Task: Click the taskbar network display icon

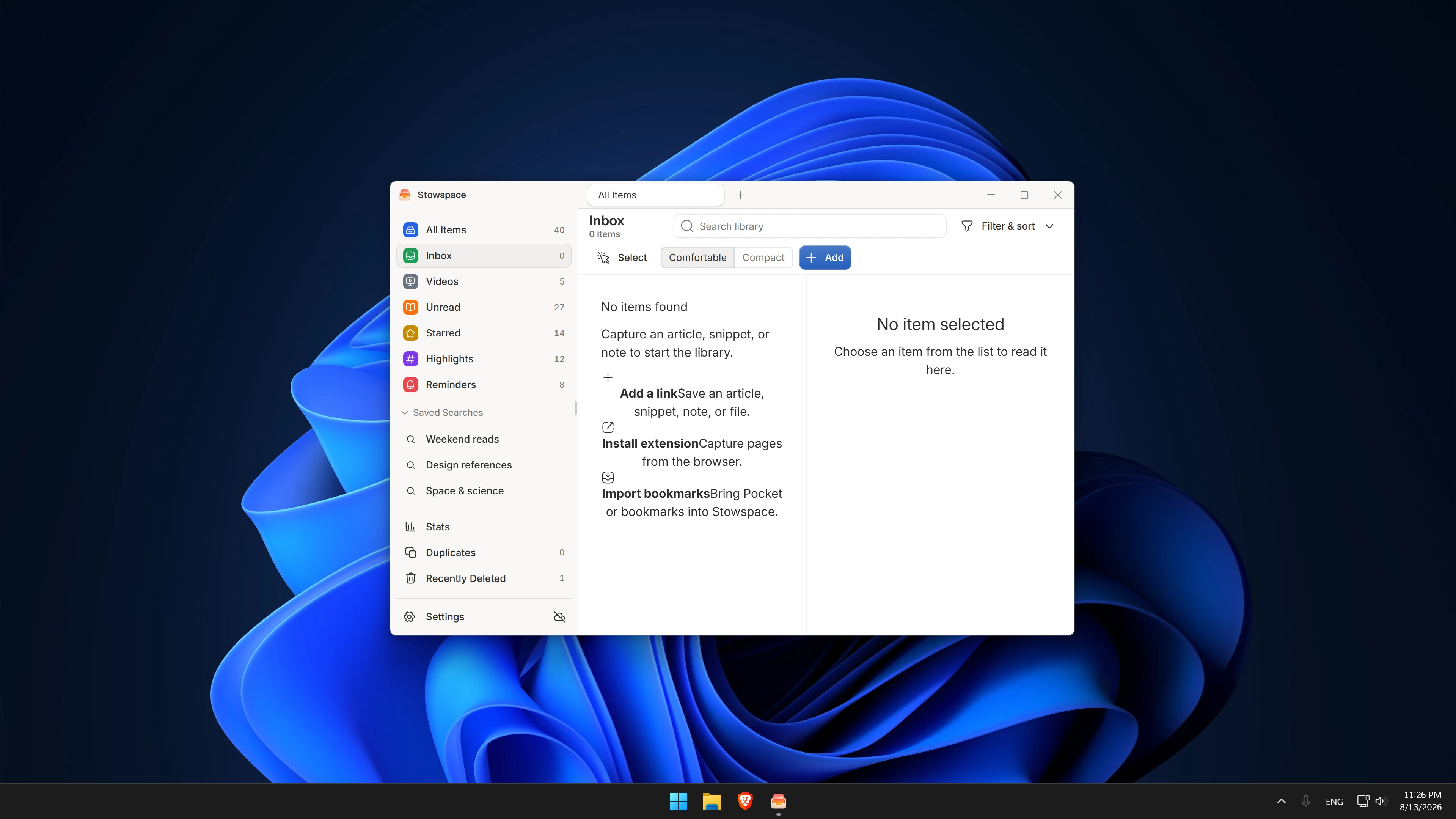Action: tap(1363, 801)
